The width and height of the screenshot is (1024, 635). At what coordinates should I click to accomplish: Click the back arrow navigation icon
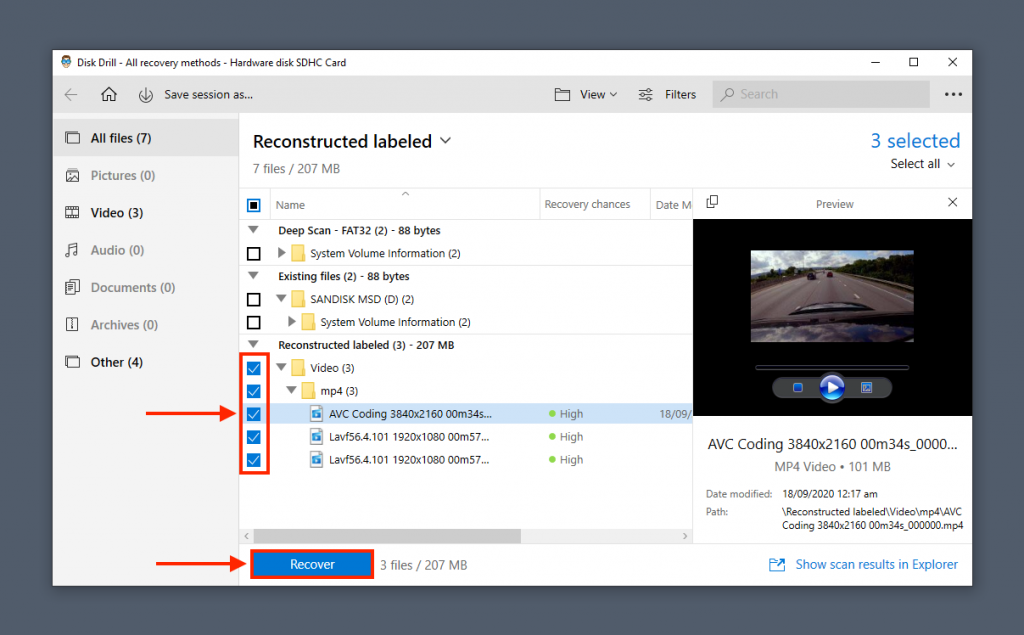(70, 94)
